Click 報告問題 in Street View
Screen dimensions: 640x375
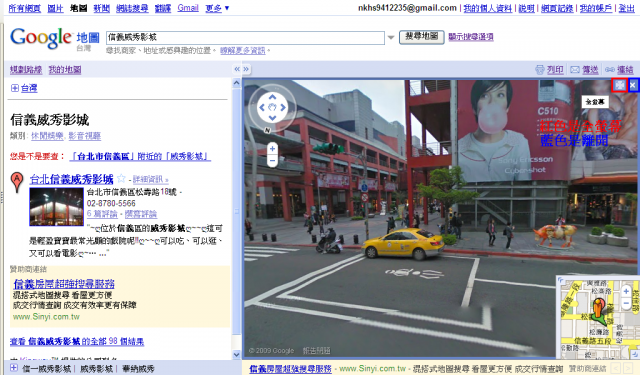(317, 351)
